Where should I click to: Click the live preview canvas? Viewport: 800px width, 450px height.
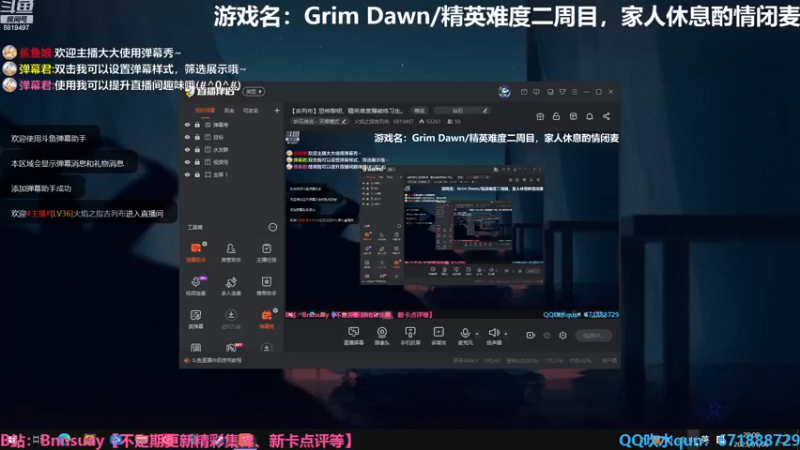tap(452, 225)
